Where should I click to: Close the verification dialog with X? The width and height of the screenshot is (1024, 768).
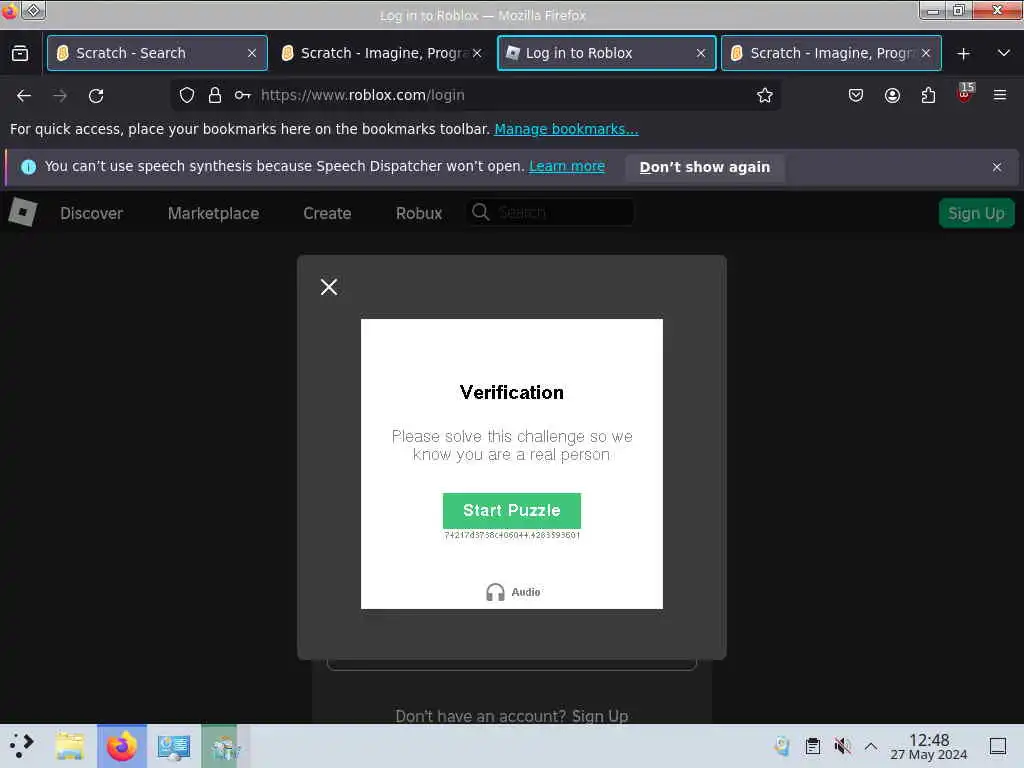coord(329,287)
